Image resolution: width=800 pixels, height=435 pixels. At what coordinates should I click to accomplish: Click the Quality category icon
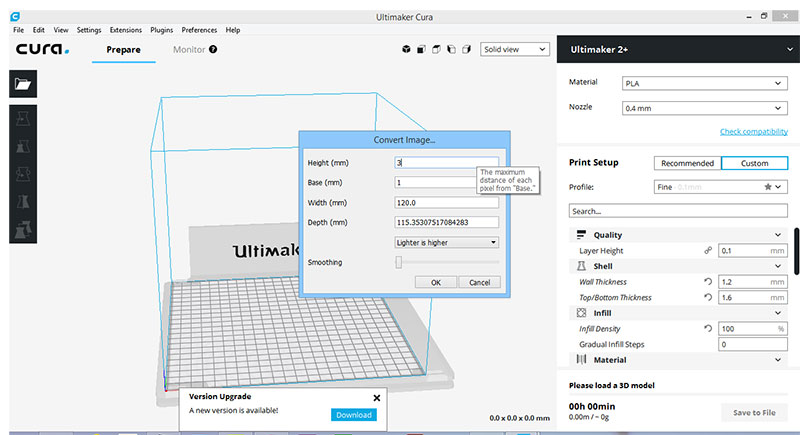coord(581,235)
